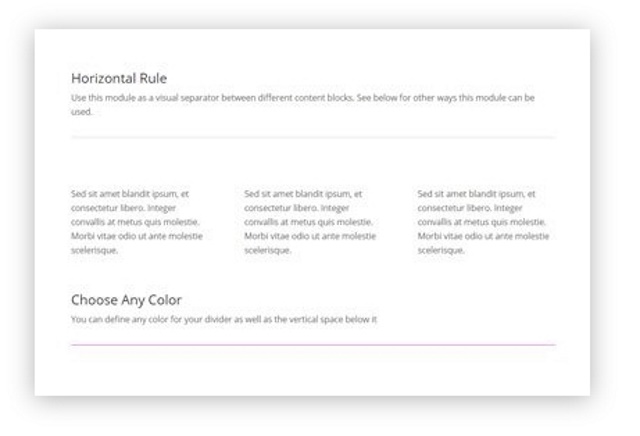Click "Morbi vitae odio" line in right column
Viewport: 640px width, 436px height.
tap(483, 236)
